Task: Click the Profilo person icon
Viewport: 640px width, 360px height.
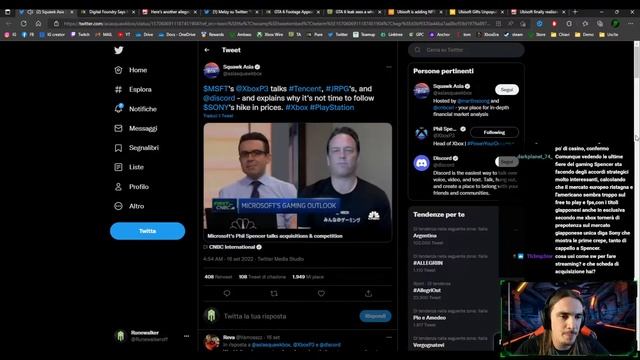Action: 118,187
